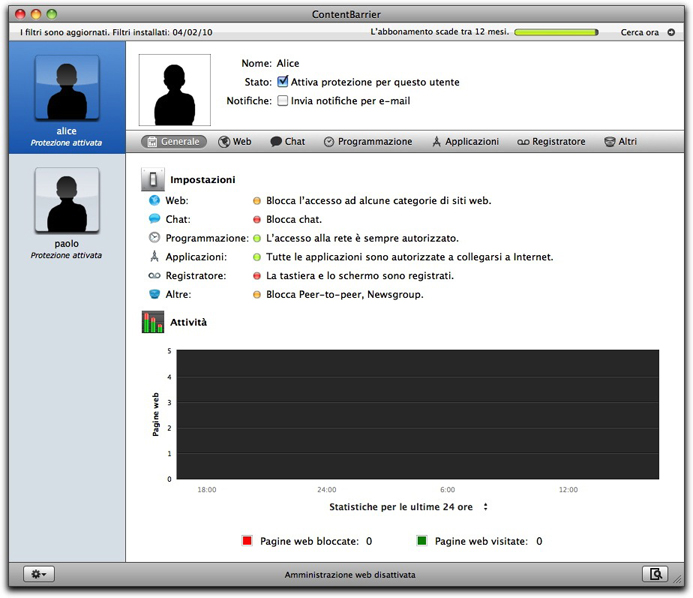The image size is (693, 598).
Task: Click the green status dot for Applicazioni
Action: (x=257, y=257)
